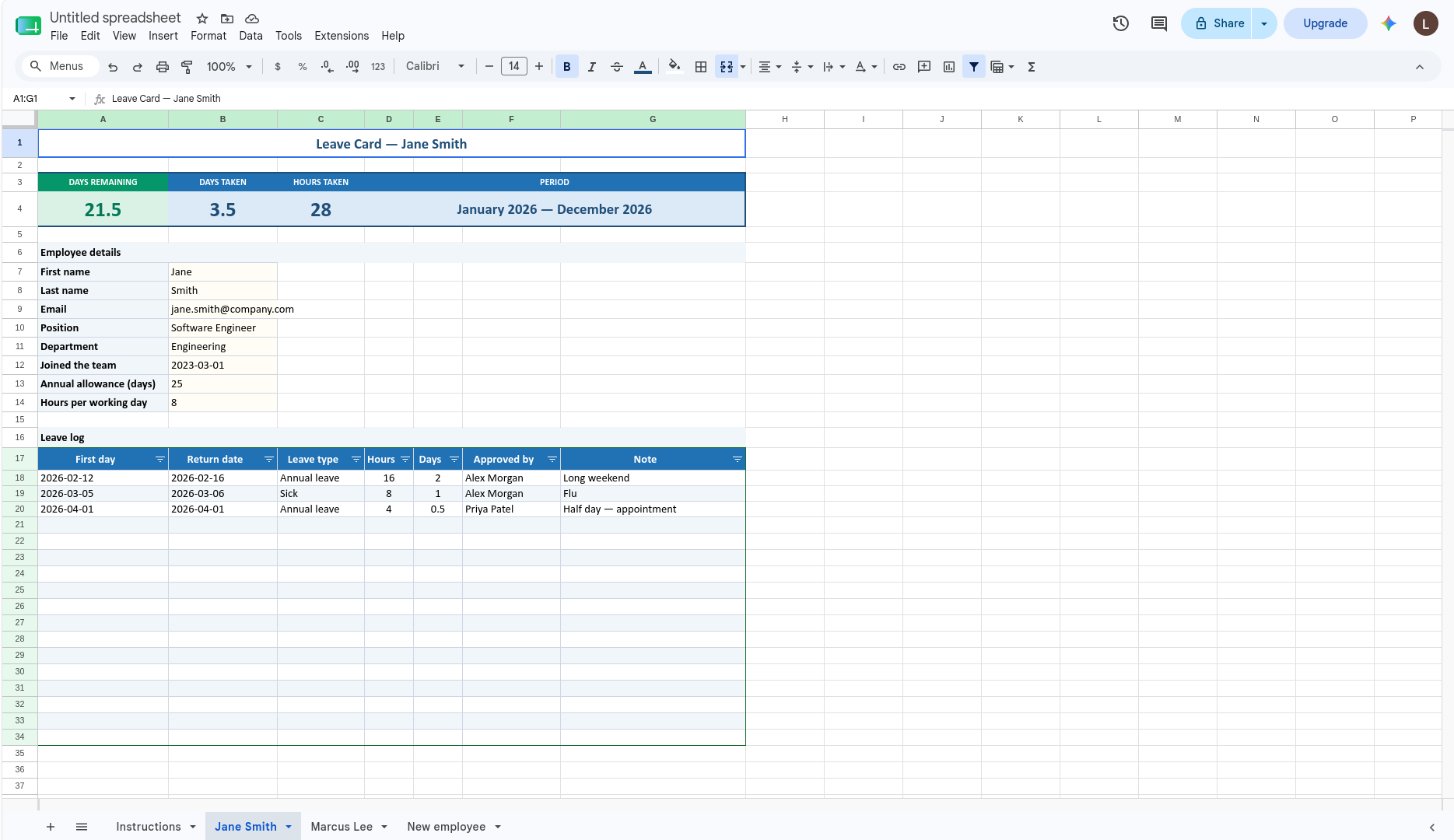Activate the Paint format tool
1454x840 pixels.
(x=187, y=67)
